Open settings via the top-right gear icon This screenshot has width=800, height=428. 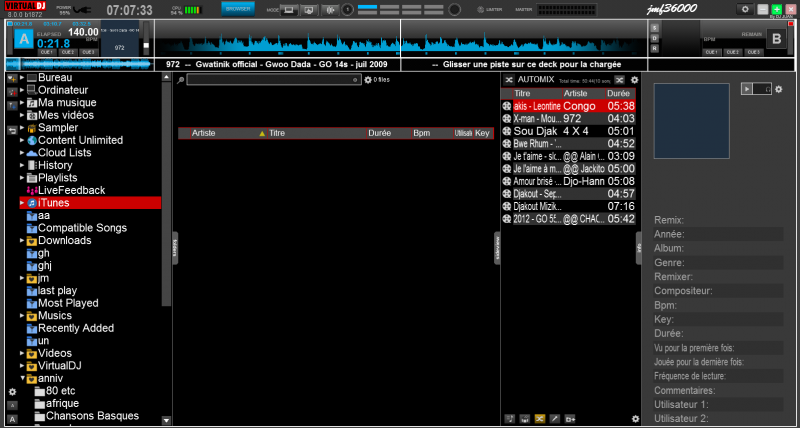point(745,9)
